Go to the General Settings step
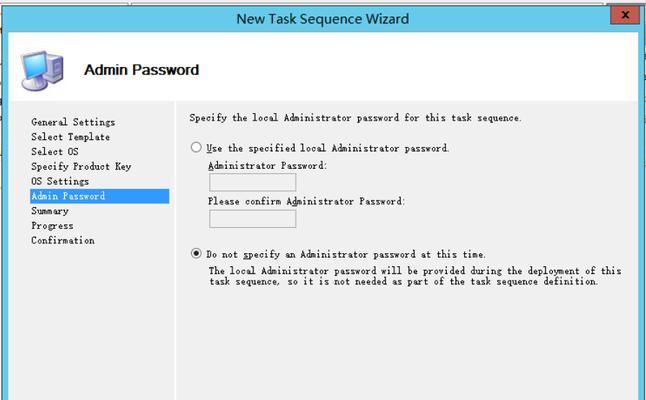646x400 pixels. point(73,122)
